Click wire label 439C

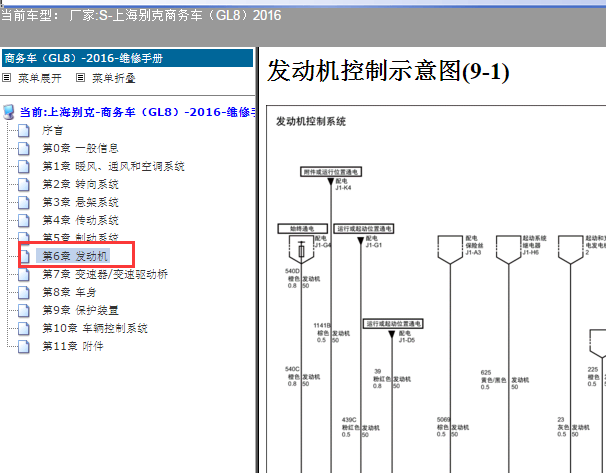coord(349,420)
